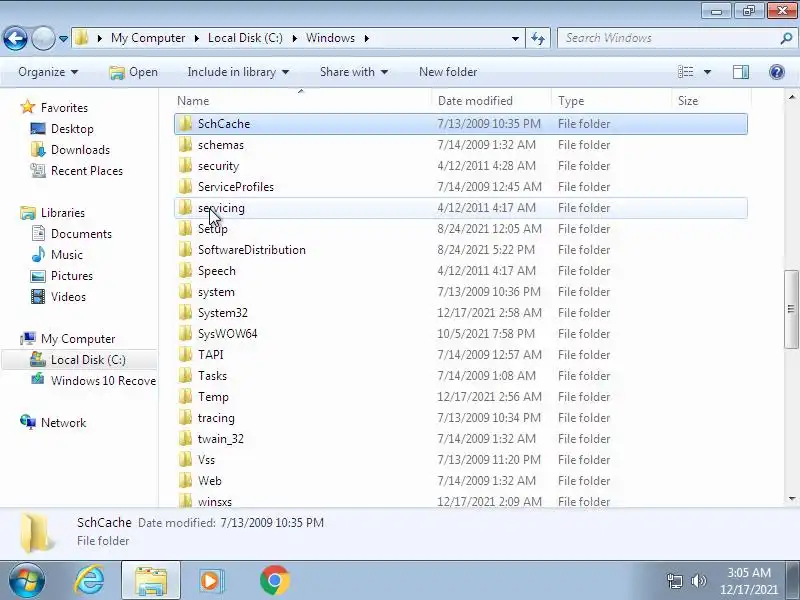Open Documents library
The width and height of the screenshot is (800, 600).
point(81,233)
